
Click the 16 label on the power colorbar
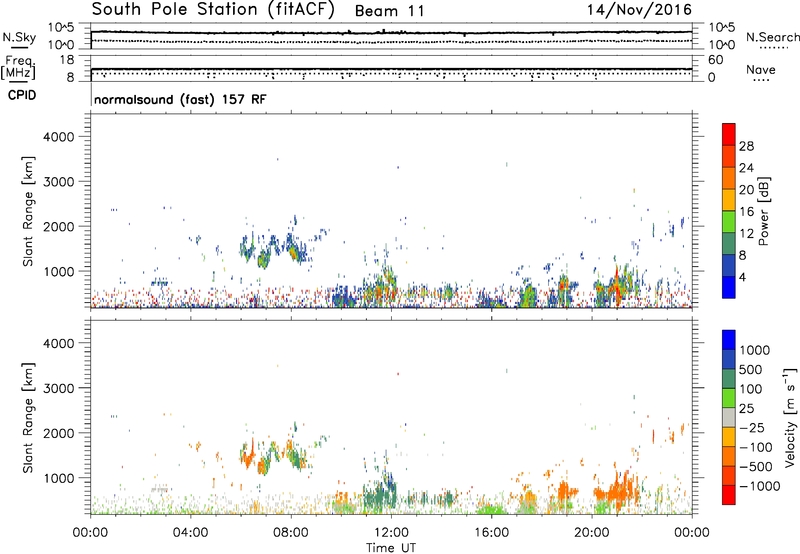tap(746, 212)
